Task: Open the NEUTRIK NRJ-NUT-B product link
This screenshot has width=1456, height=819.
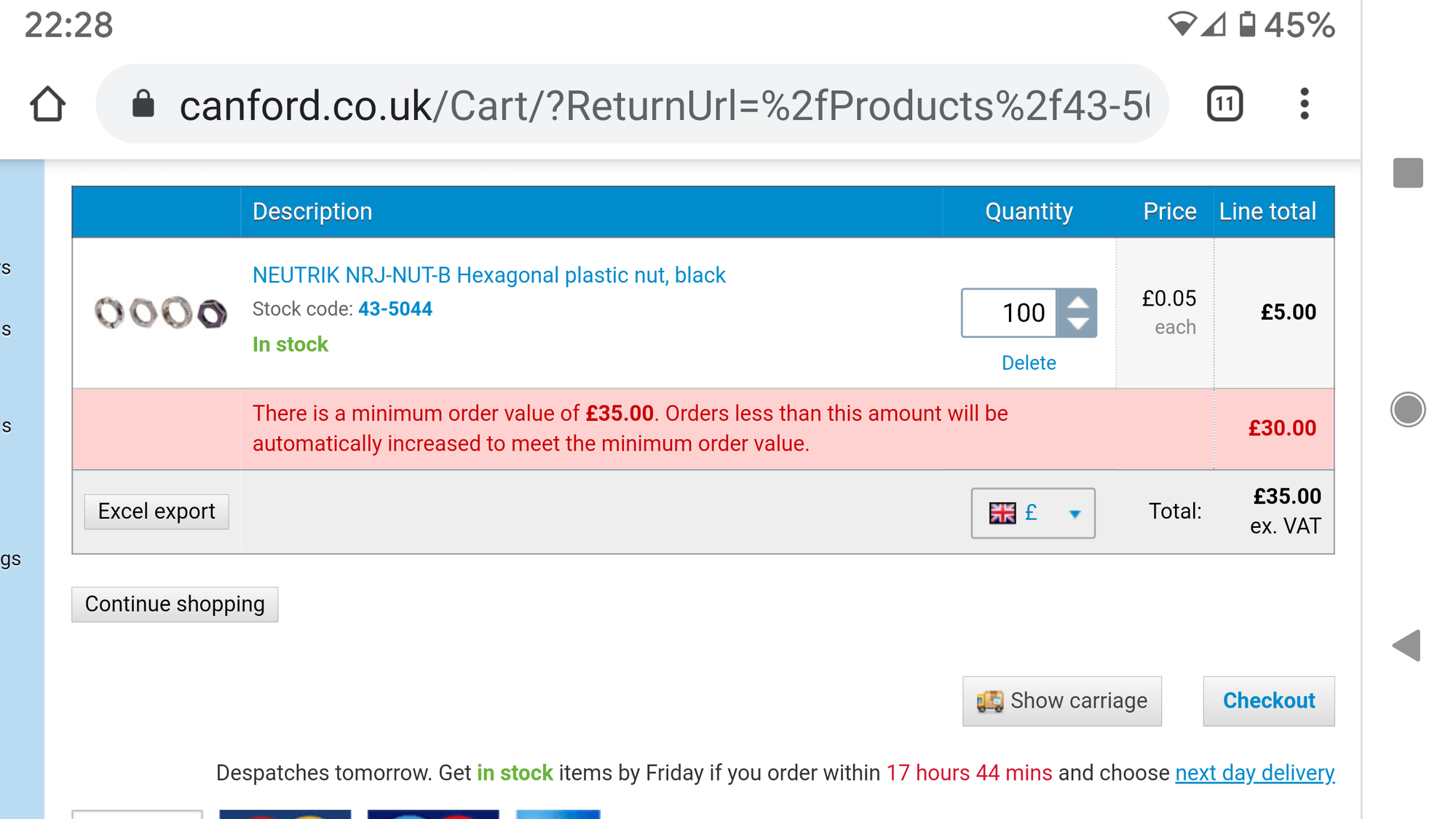Action: coord(489,275)
